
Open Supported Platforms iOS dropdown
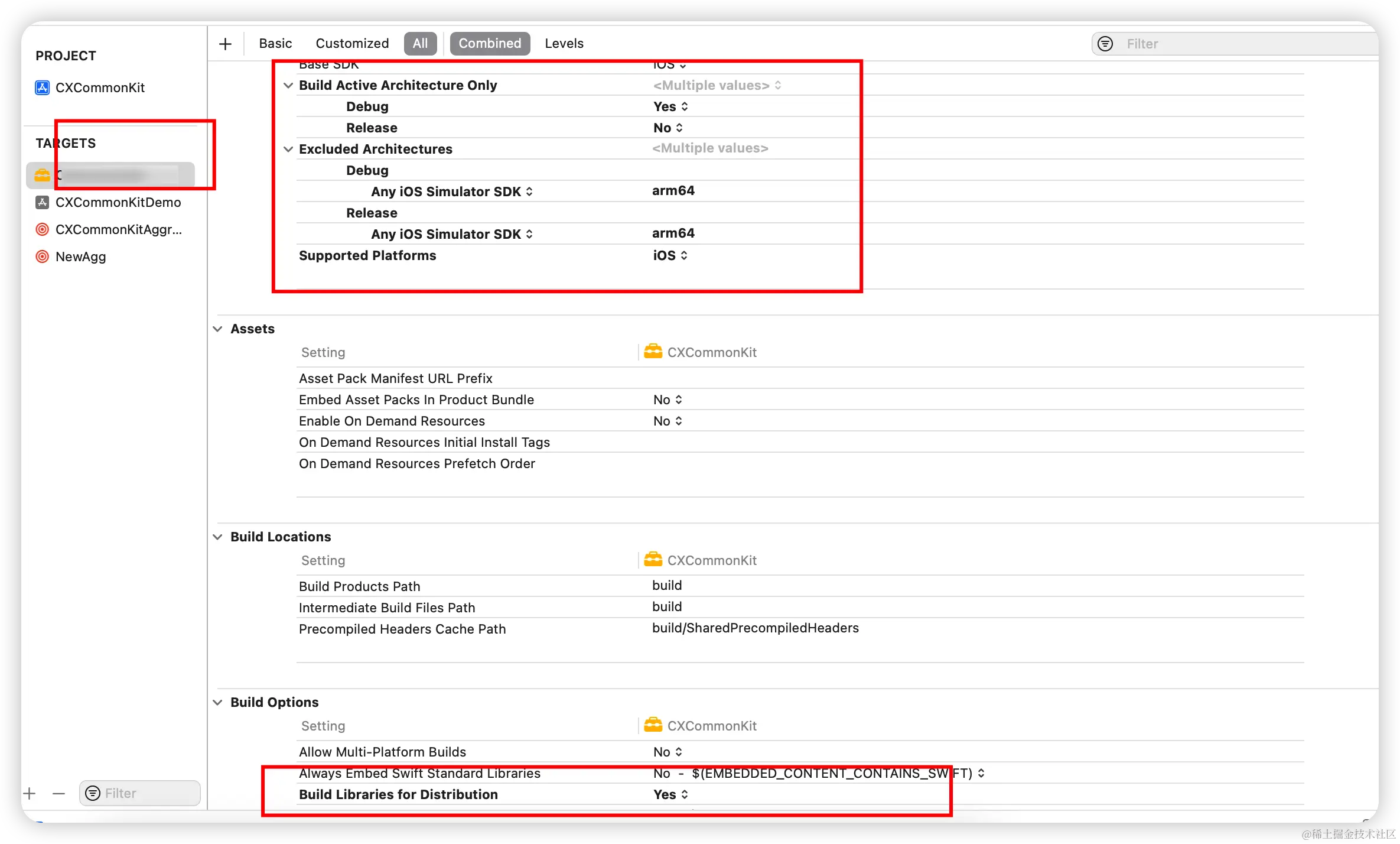pyautogui.click(x=670, y=255)
